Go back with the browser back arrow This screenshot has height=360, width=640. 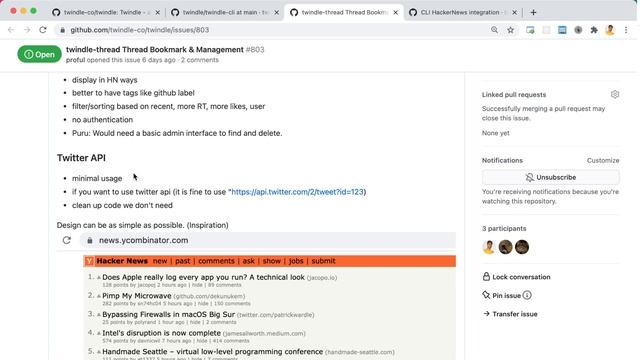pos(11,30)
